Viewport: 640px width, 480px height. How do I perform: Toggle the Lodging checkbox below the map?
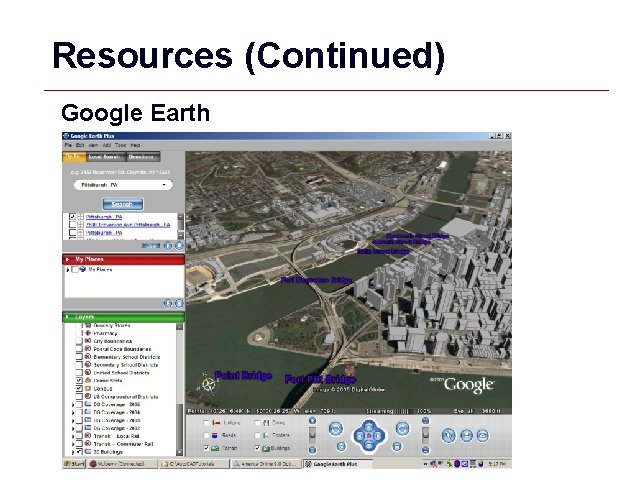click(x=206, y=423)
